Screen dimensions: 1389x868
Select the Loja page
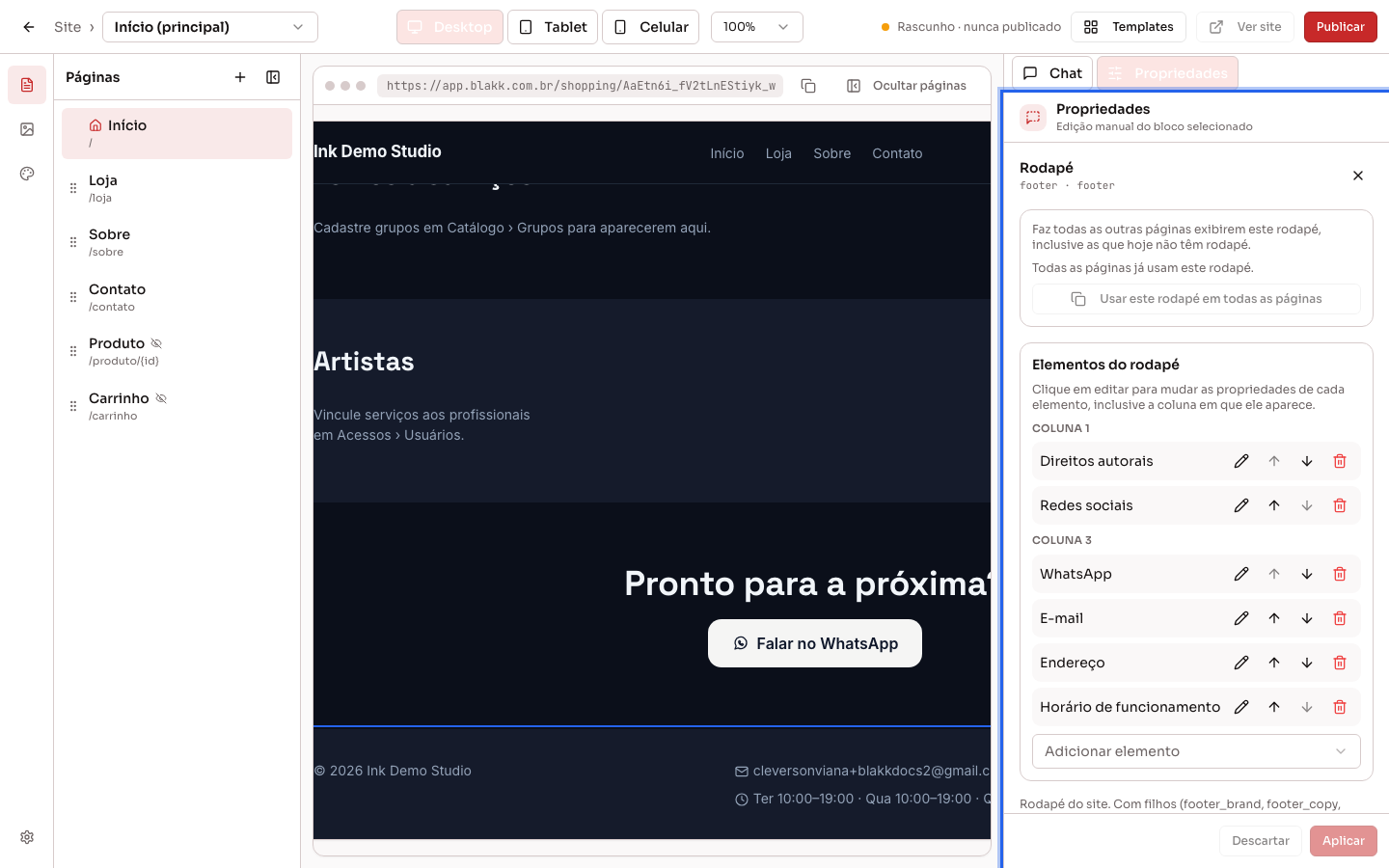pyautogui.click(x=177, y=188)
